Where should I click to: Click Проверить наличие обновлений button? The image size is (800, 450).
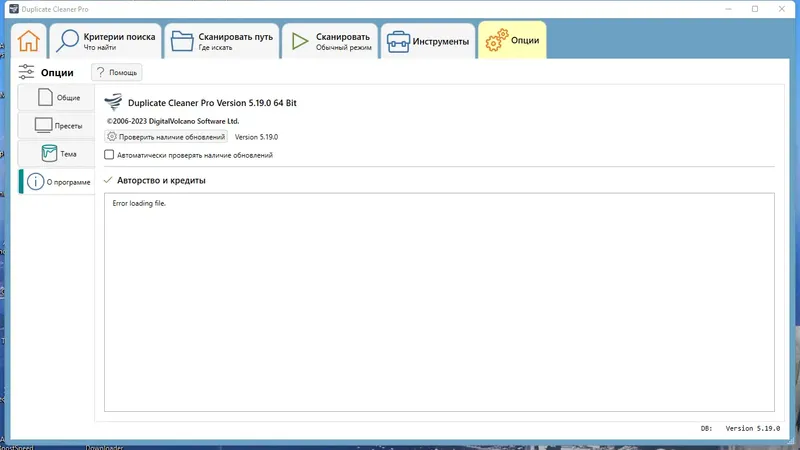[166, 137]
